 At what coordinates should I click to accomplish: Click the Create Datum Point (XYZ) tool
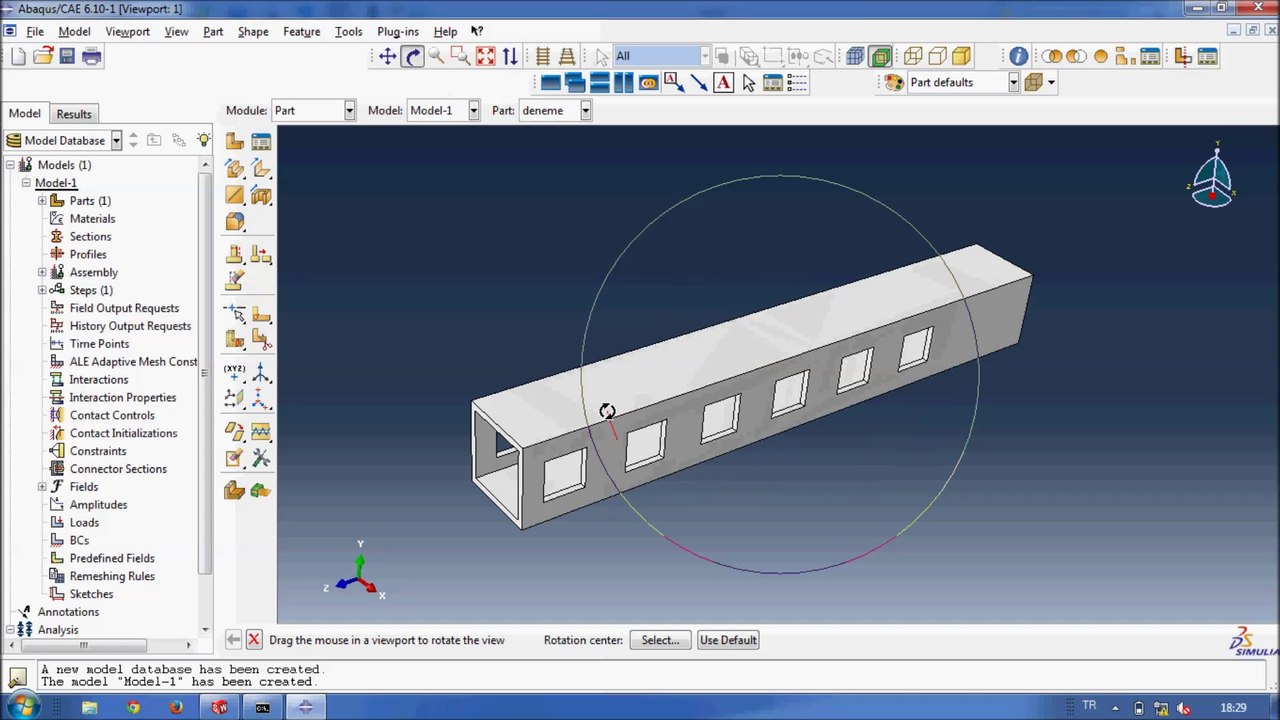click(235, 372)
